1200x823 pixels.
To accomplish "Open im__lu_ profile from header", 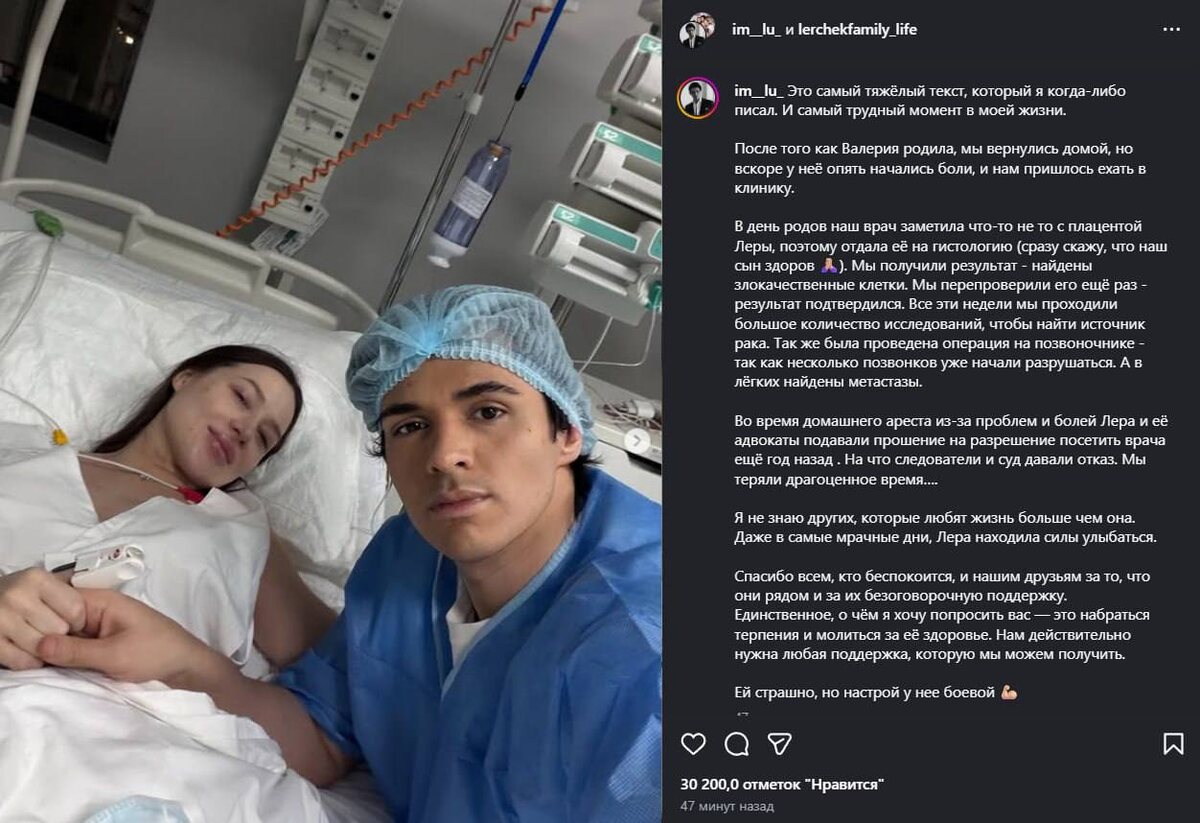I will [x=757, y=29].
